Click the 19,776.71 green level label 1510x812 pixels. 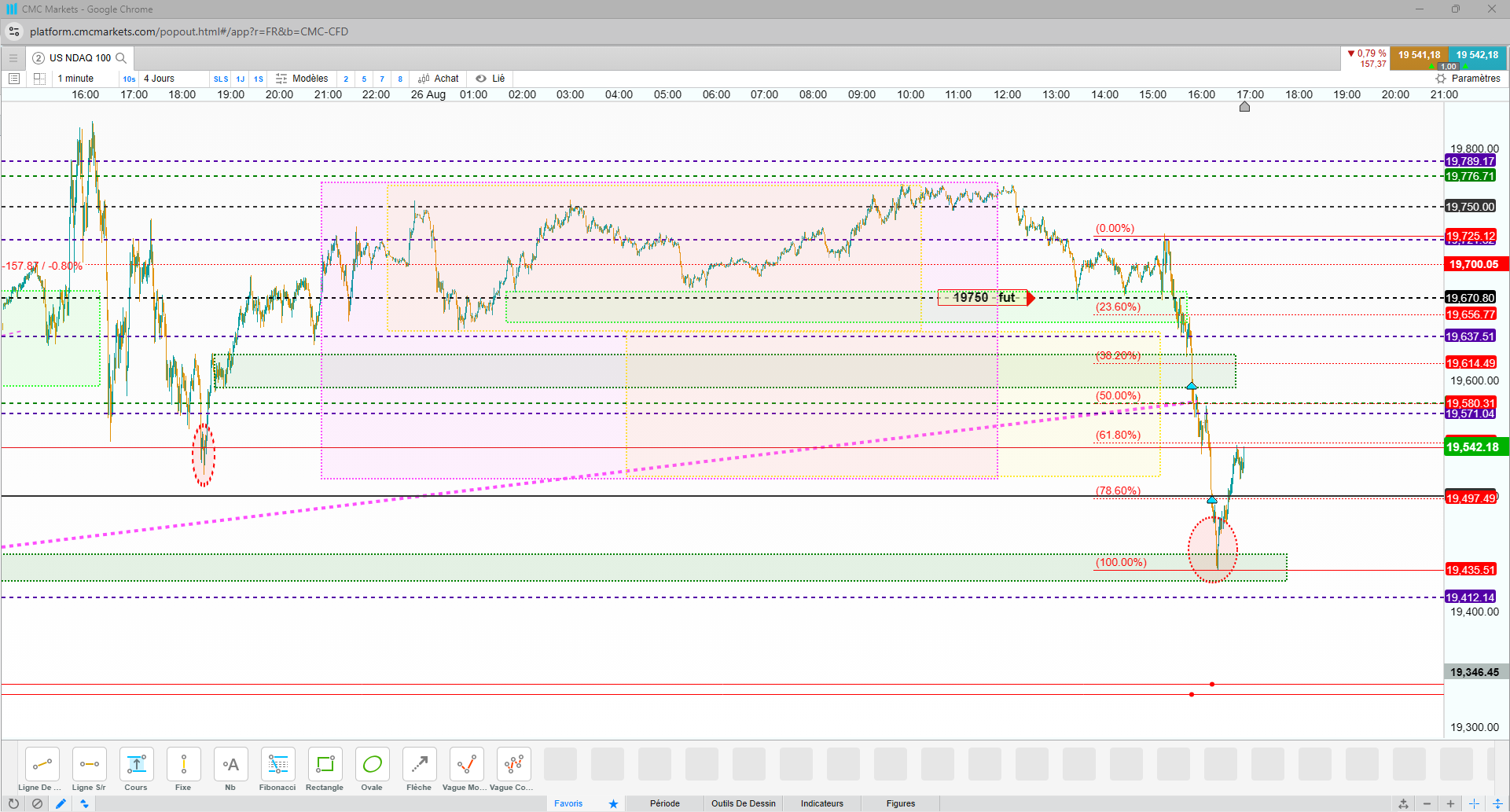tap(1470, 176)
